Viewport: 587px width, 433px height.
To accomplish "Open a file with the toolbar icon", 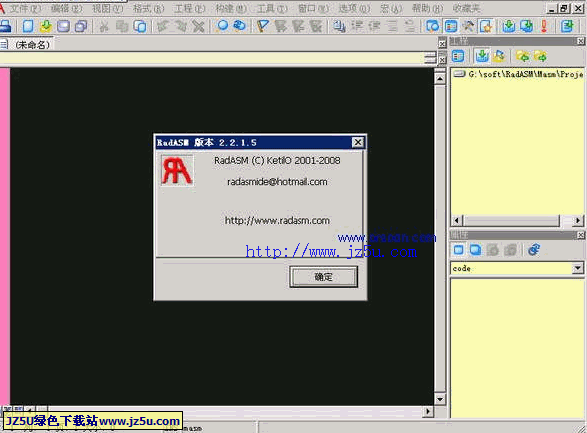I will pyautogui.click(x=46, y=26).
